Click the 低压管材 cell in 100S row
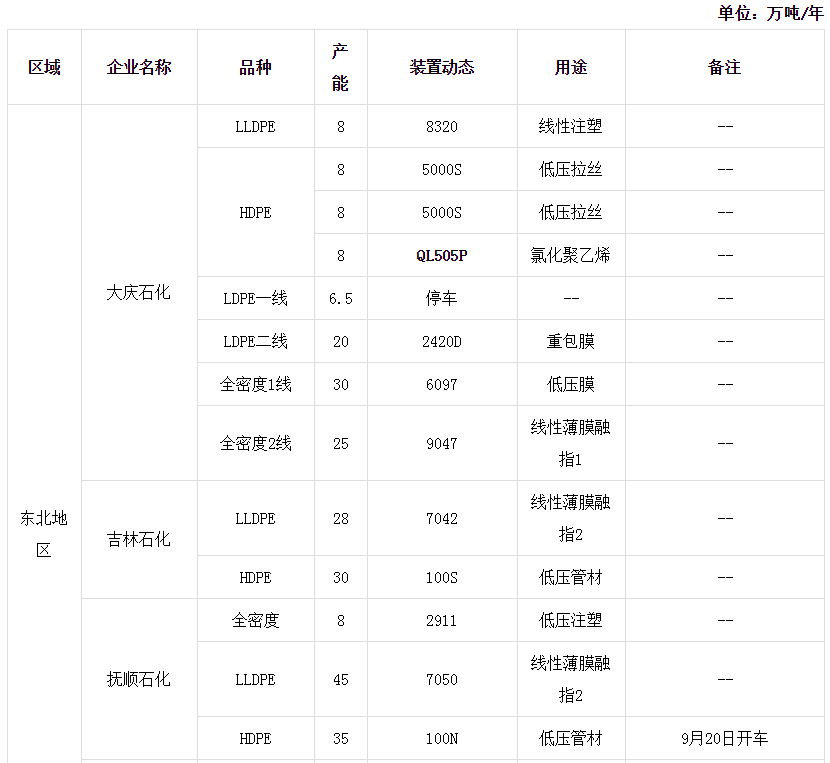Image resolution: width=830 pixels, height=763 pixels. click(571, 577)
